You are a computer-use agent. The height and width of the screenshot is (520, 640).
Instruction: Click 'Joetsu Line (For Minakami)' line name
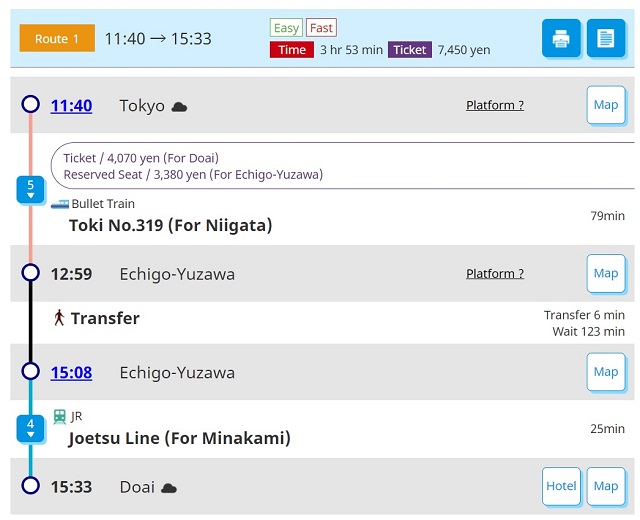click(x=180, y=438)
